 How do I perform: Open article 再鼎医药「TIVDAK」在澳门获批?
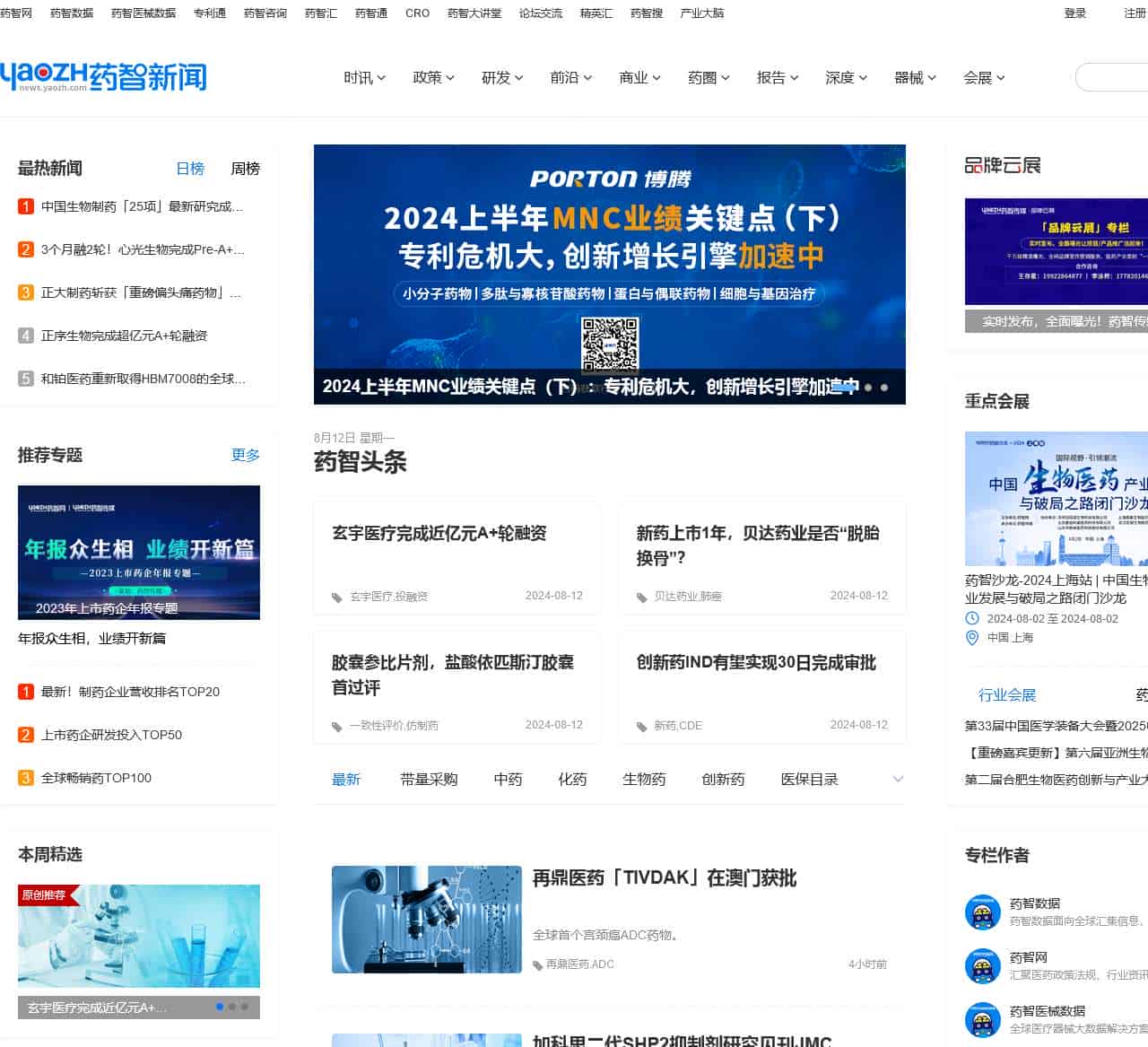[x=665, y=878]
